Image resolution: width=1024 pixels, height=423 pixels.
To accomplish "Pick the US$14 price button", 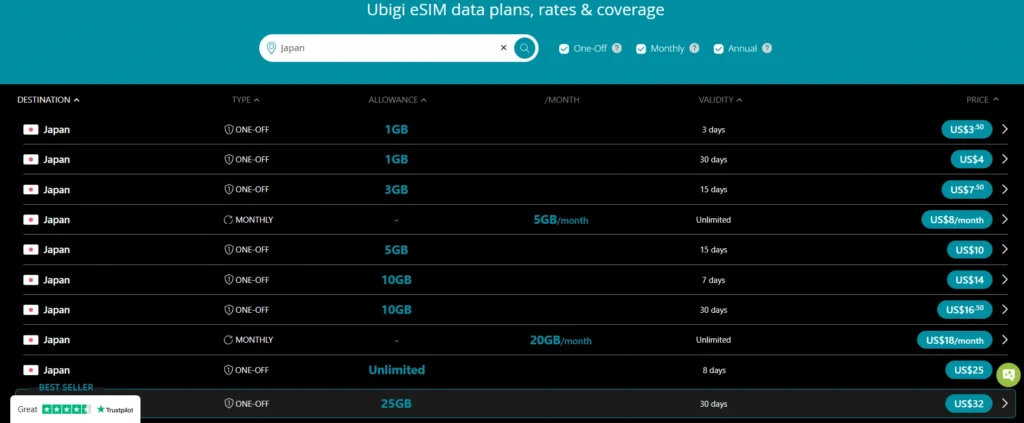I will (969, 279).
